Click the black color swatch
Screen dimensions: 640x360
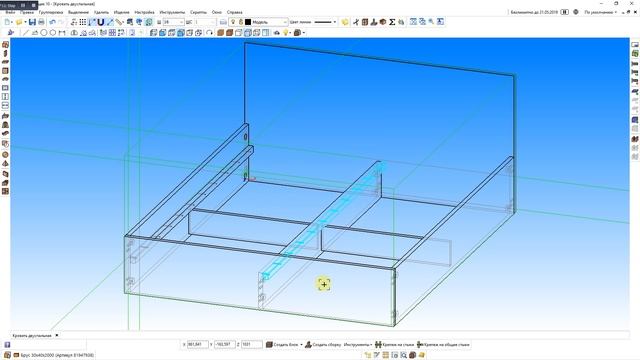(248, 22)
